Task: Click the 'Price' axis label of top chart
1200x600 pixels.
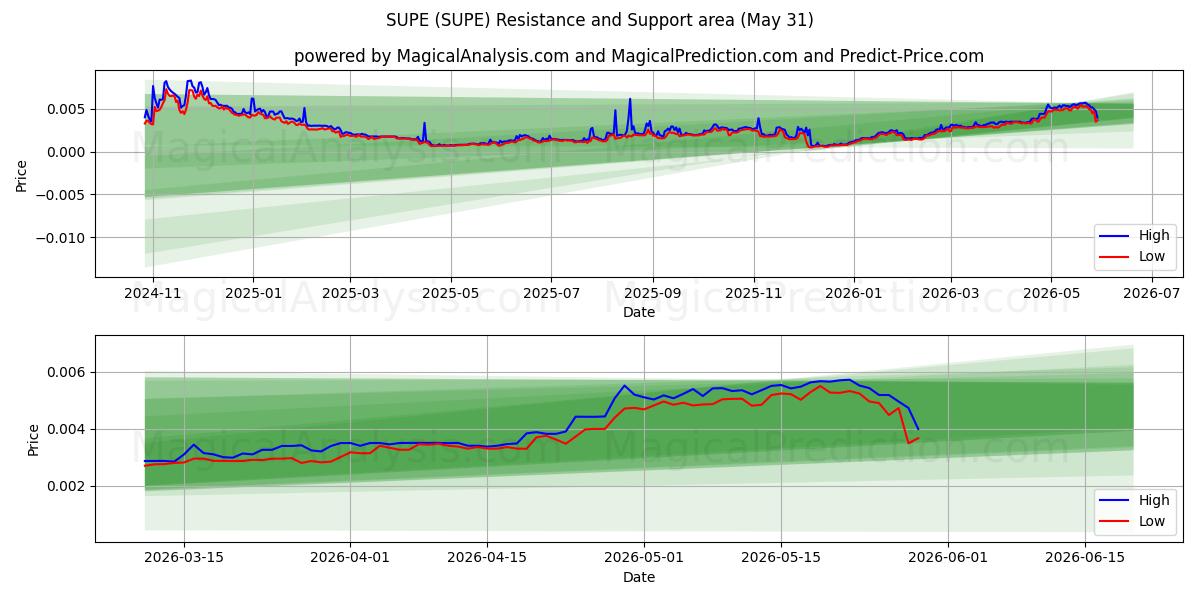Action: pos(22,173)
